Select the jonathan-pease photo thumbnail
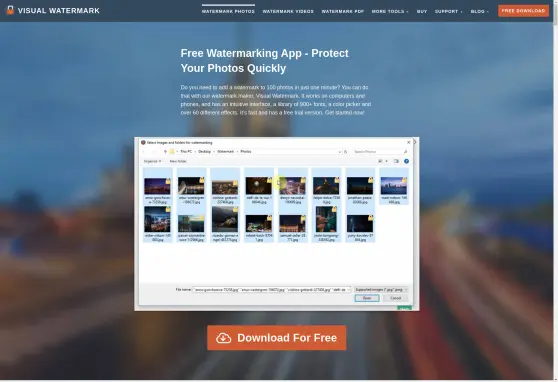The height and width of the screenshot is (382, 558). (360, 187)
